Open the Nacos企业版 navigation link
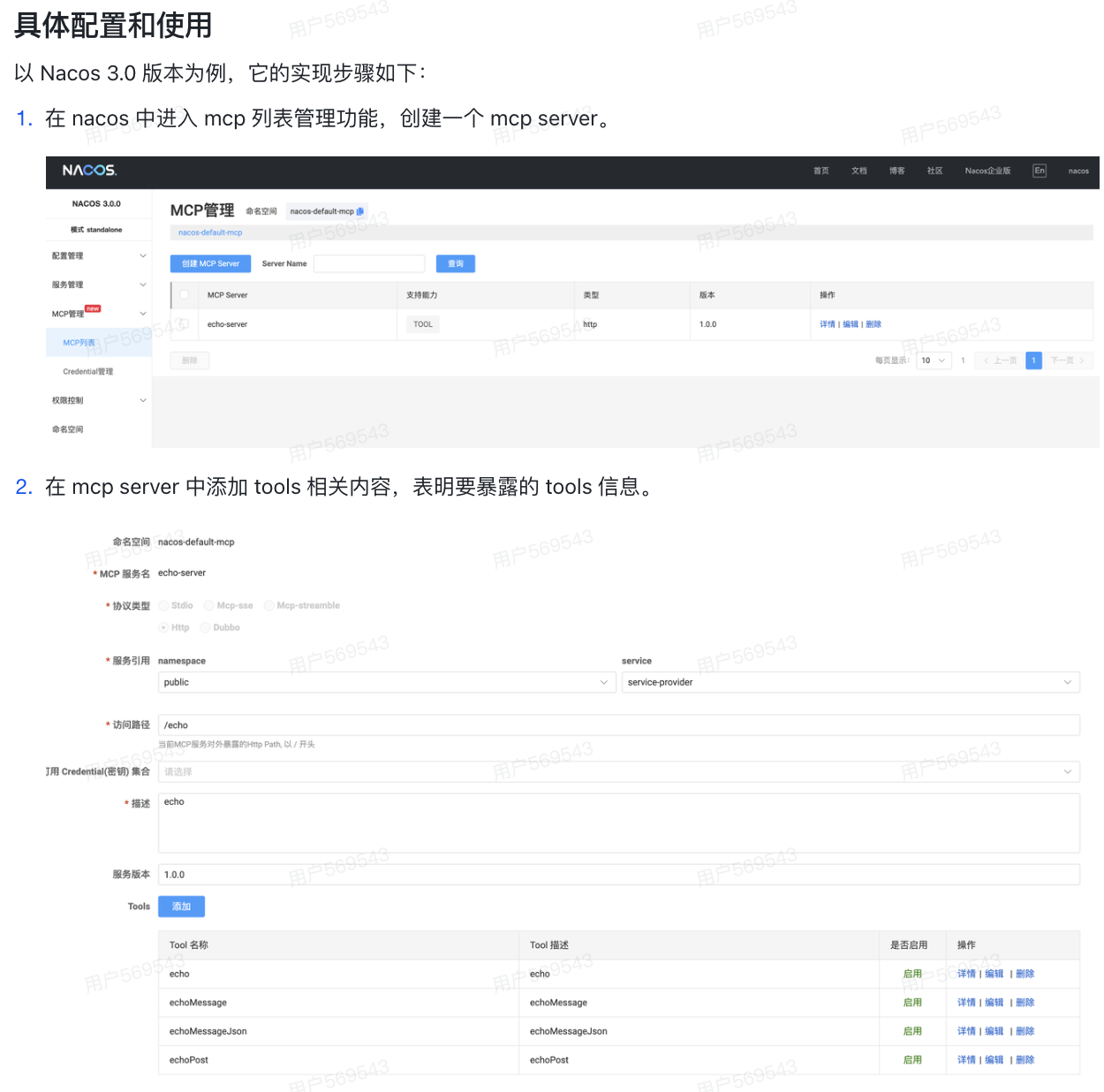This screenshot has height=1092, width=1104. coord(987,171)
